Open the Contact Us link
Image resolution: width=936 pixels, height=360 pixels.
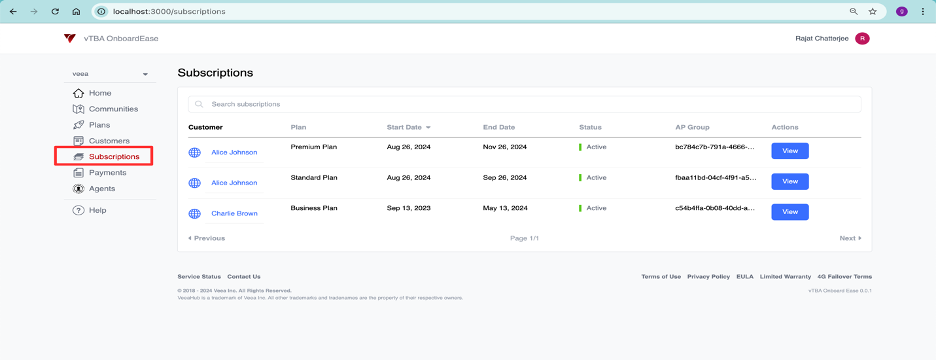(244, 276)
